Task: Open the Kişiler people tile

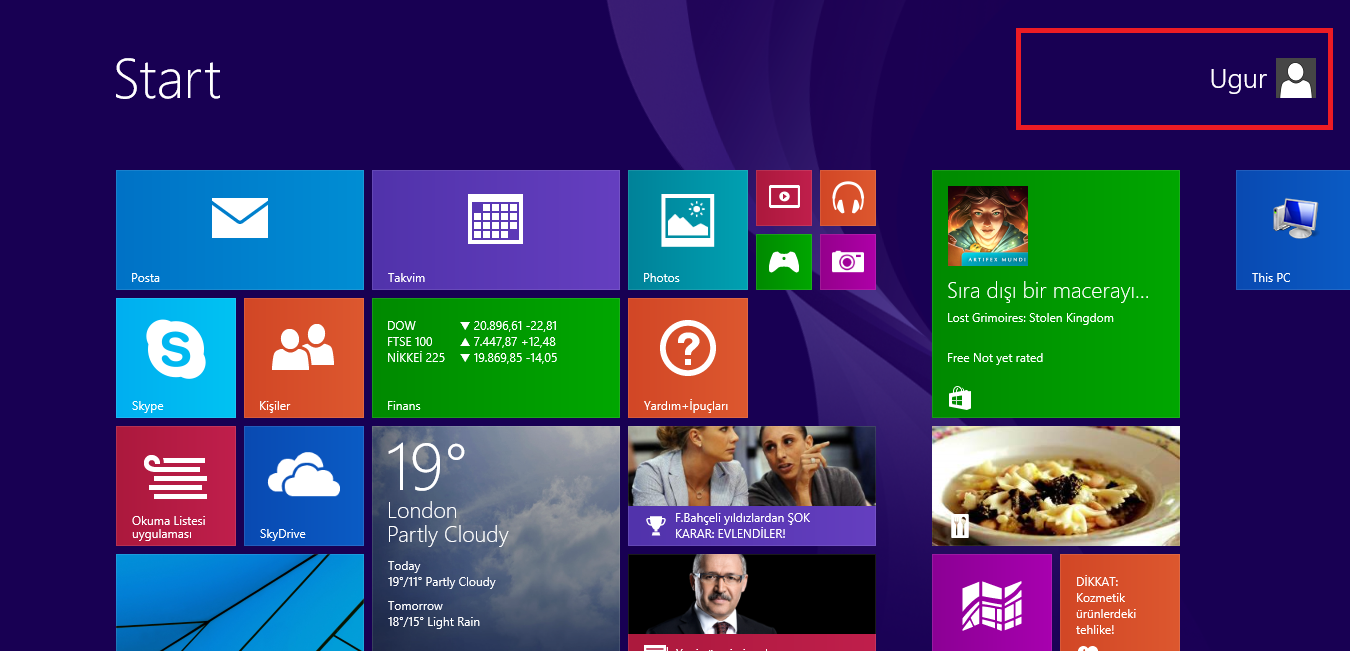Action: (304, 358)
